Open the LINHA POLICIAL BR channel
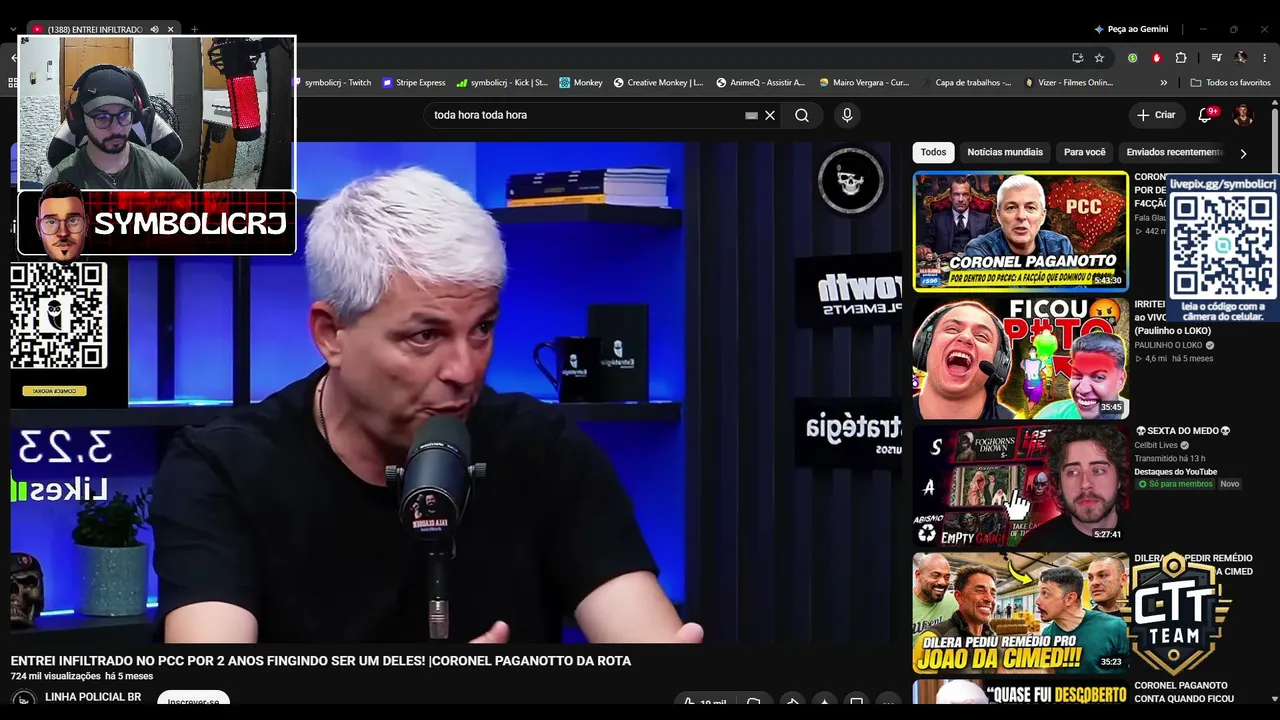The width and height of the screenshot is (1280, 720). coord(93,697)
